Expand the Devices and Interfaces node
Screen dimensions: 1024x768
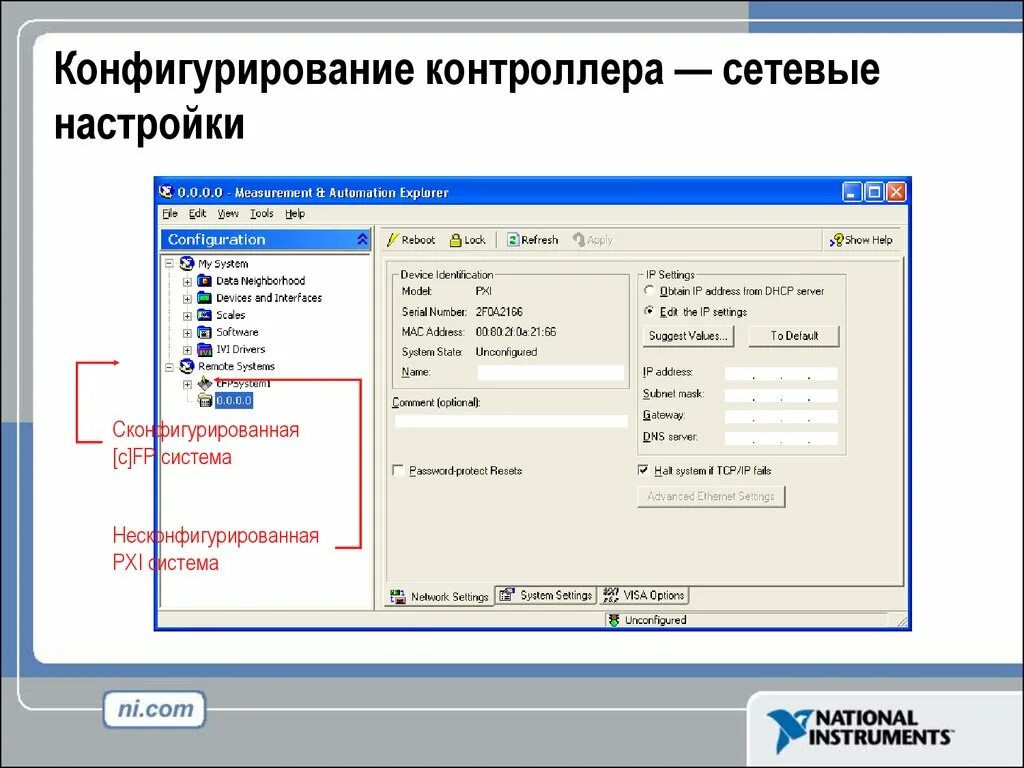[187, 298]
